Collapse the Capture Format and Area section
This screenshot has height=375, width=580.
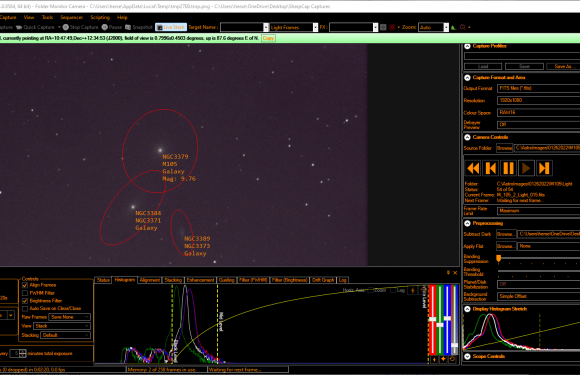pos(468,78)
